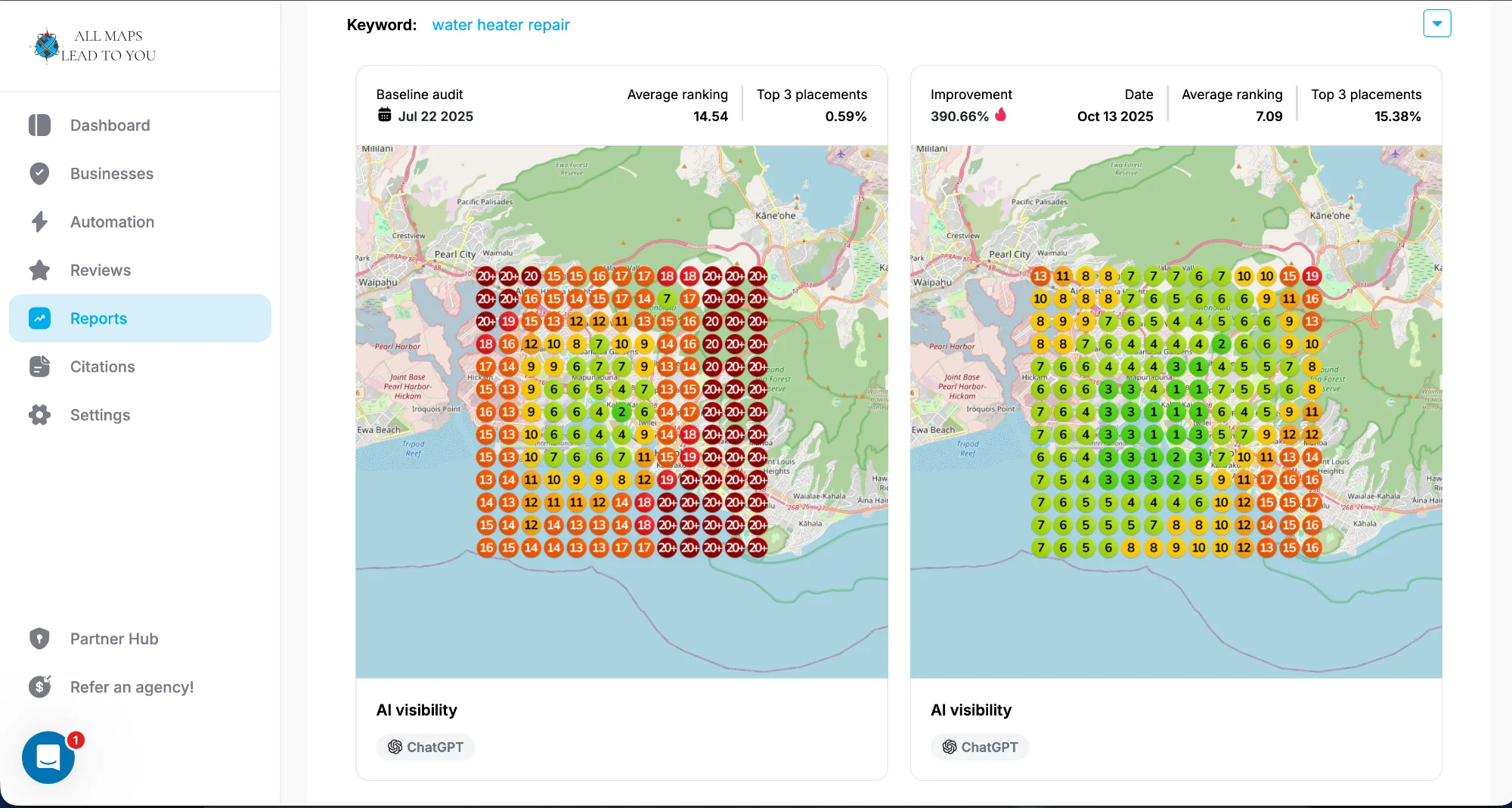Select Refer an agency! link
The width and height of the screenshot is (1512, 812).
click(131, 687)
